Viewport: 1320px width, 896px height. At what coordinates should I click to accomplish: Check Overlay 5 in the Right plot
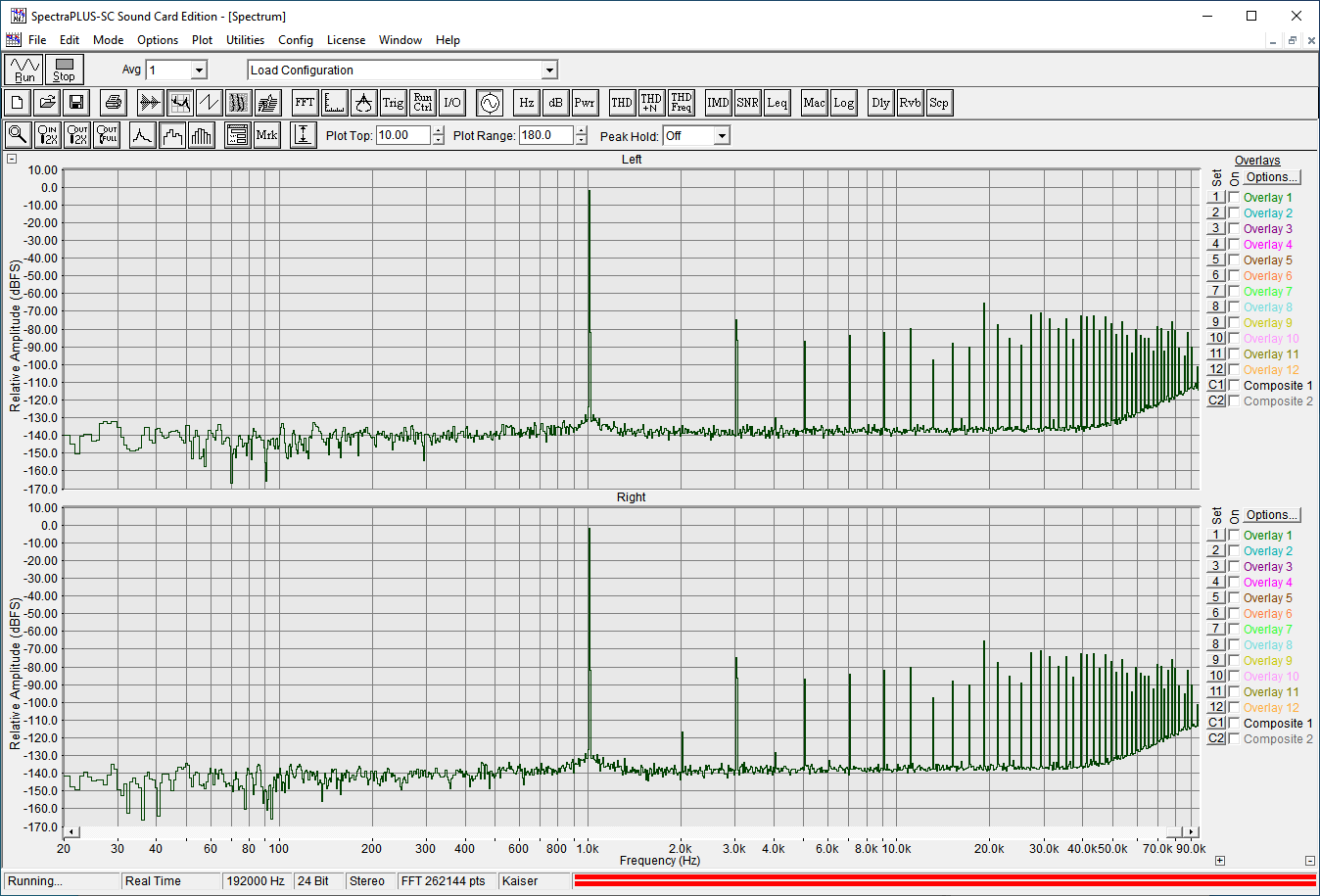(x=1234, y=597)
